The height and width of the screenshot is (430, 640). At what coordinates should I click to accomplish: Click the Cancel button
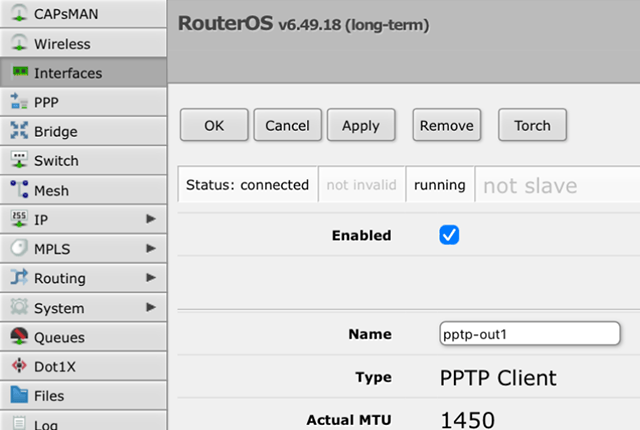tap(287, 125)
